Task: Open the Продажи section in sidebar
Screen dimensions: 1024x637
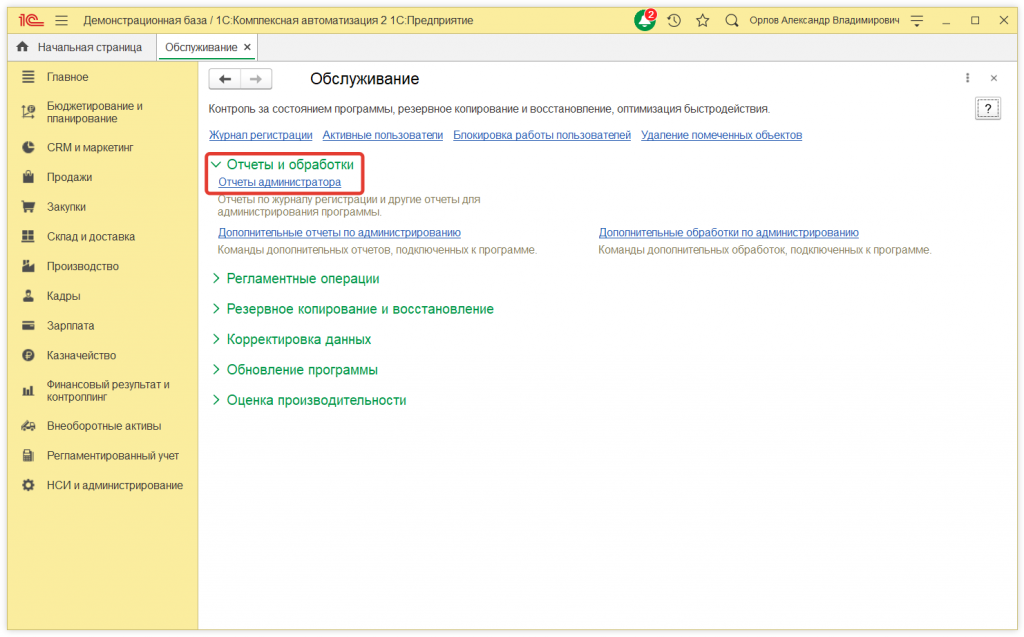Action: point(63,176)
